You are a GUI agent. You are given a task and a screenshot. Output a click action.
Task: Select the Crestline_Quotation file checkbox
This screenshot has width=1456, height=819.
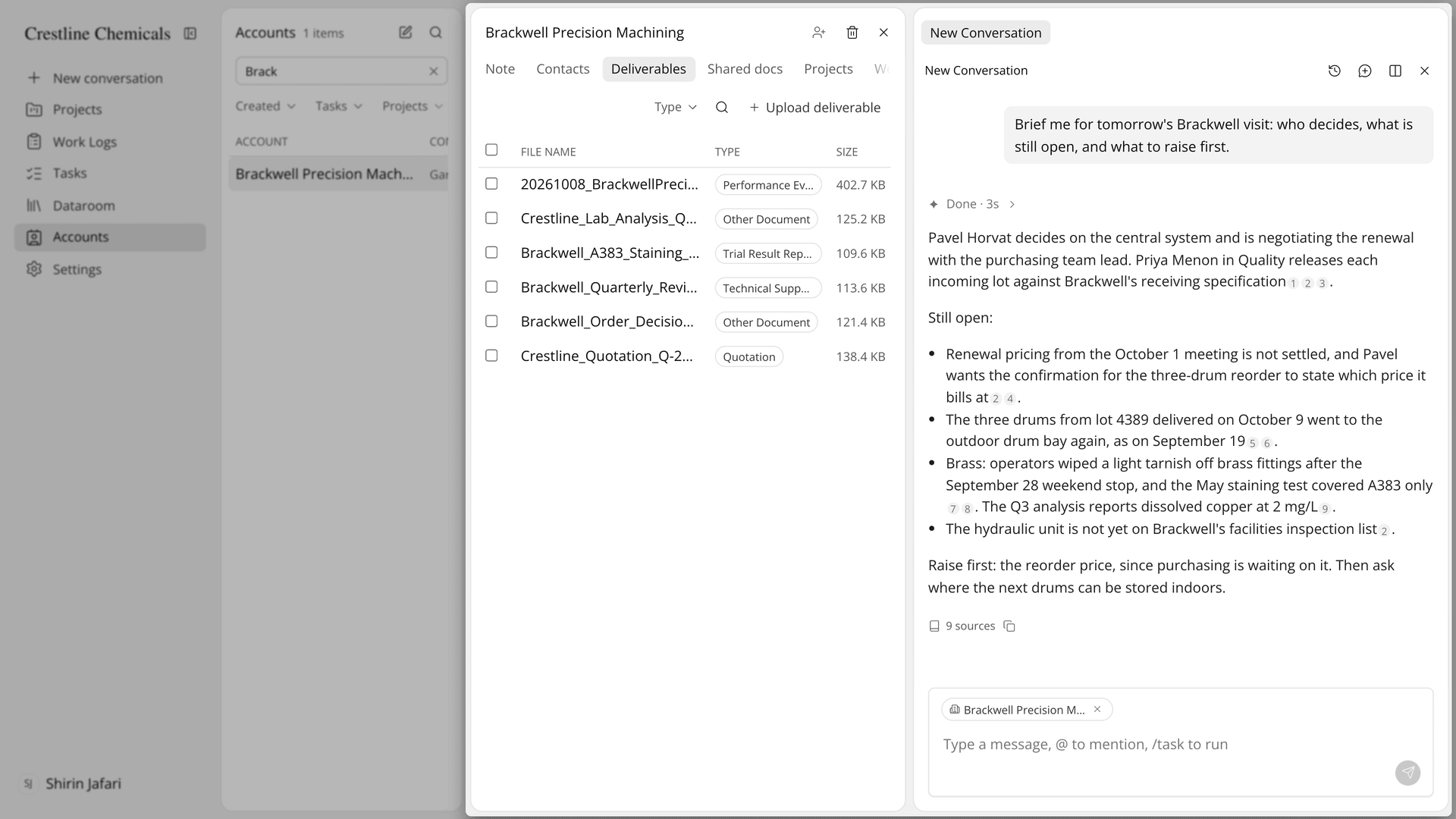(x=491, y=356)
